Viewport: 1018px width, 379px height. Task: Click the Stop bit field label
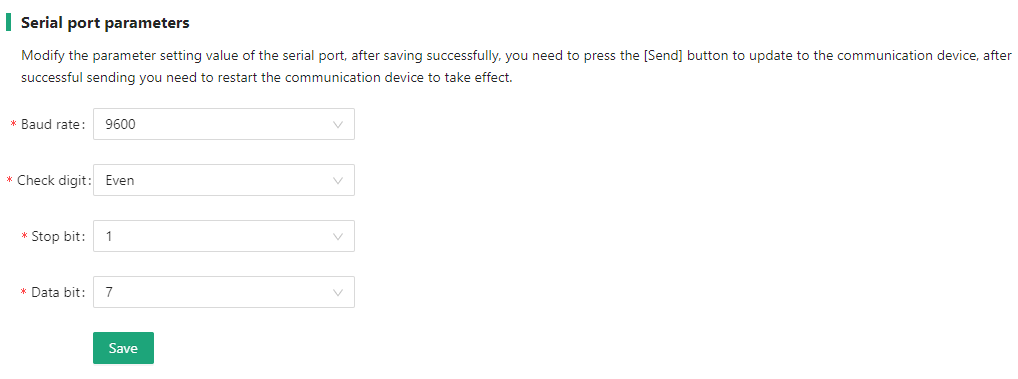(58, 237)
